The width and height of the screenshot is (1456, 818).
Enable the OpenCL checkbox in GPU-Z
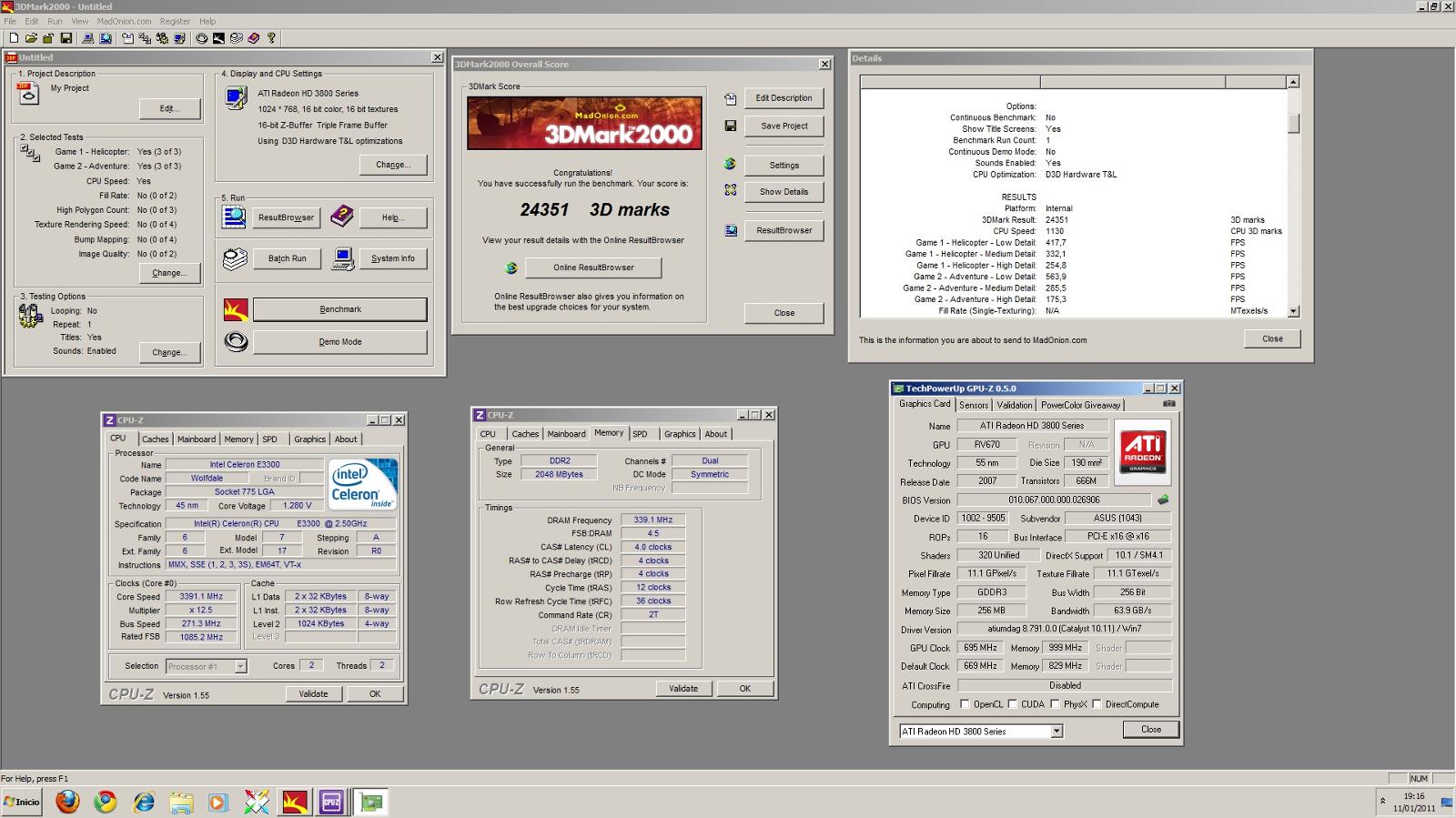(964, 704)
